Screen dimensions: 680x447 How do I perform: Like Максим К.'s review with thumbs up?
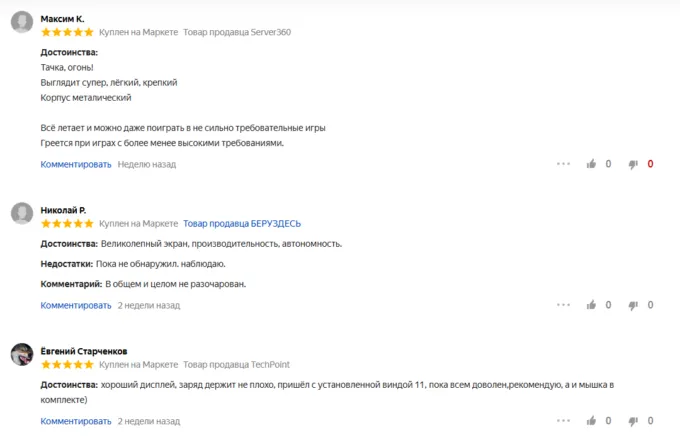(x=591, y=164)
